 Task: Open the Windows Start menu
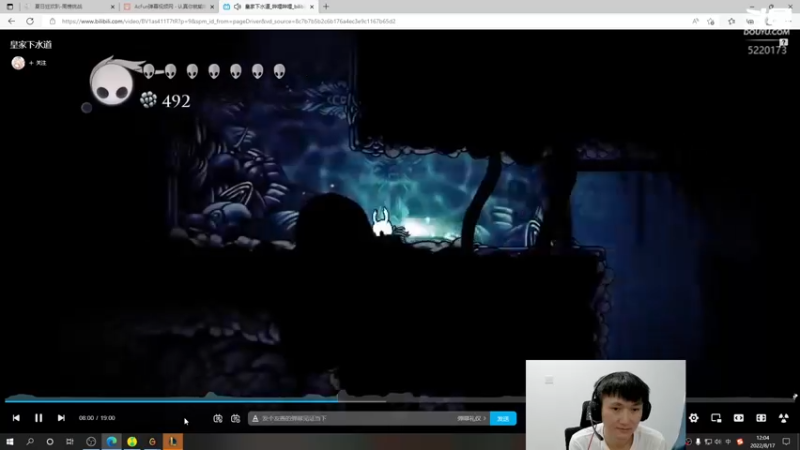10,442
